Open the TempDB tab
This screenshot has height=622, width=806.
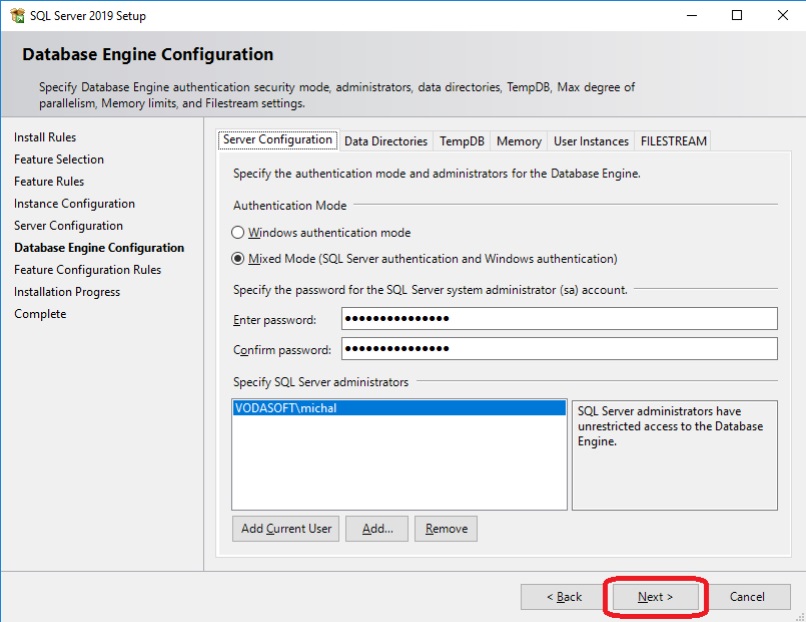[x=461, y=141]
